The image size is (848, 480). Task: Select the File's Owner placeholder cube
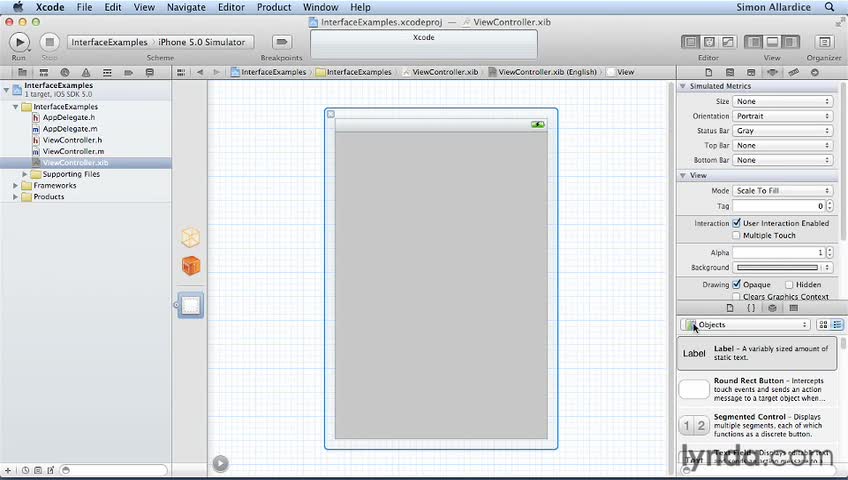tap(190, 237)
